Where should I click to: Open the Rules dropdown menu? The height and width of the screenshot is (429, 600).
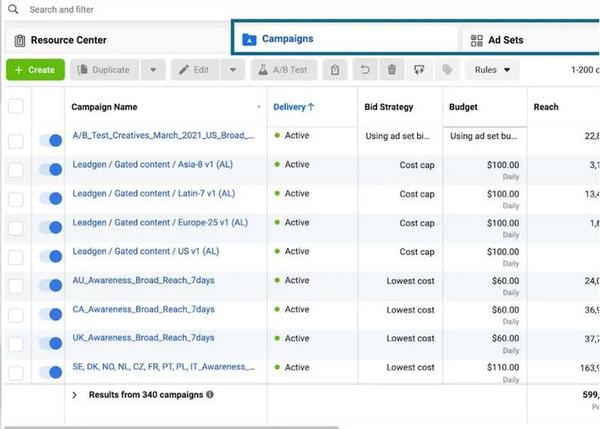(496, 70)
